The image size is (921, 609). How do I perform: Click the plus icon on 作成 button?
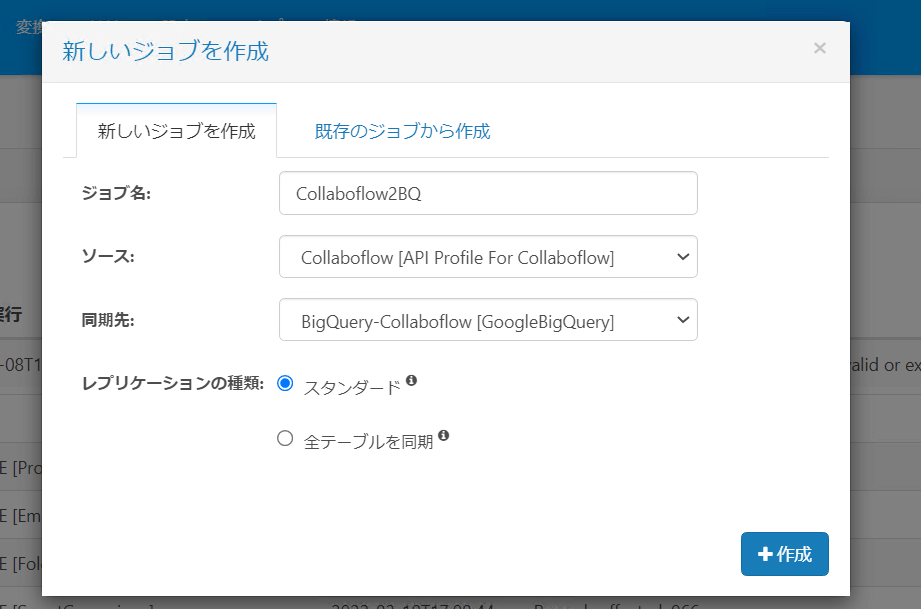pyautogui.click(x=765, y=554)
